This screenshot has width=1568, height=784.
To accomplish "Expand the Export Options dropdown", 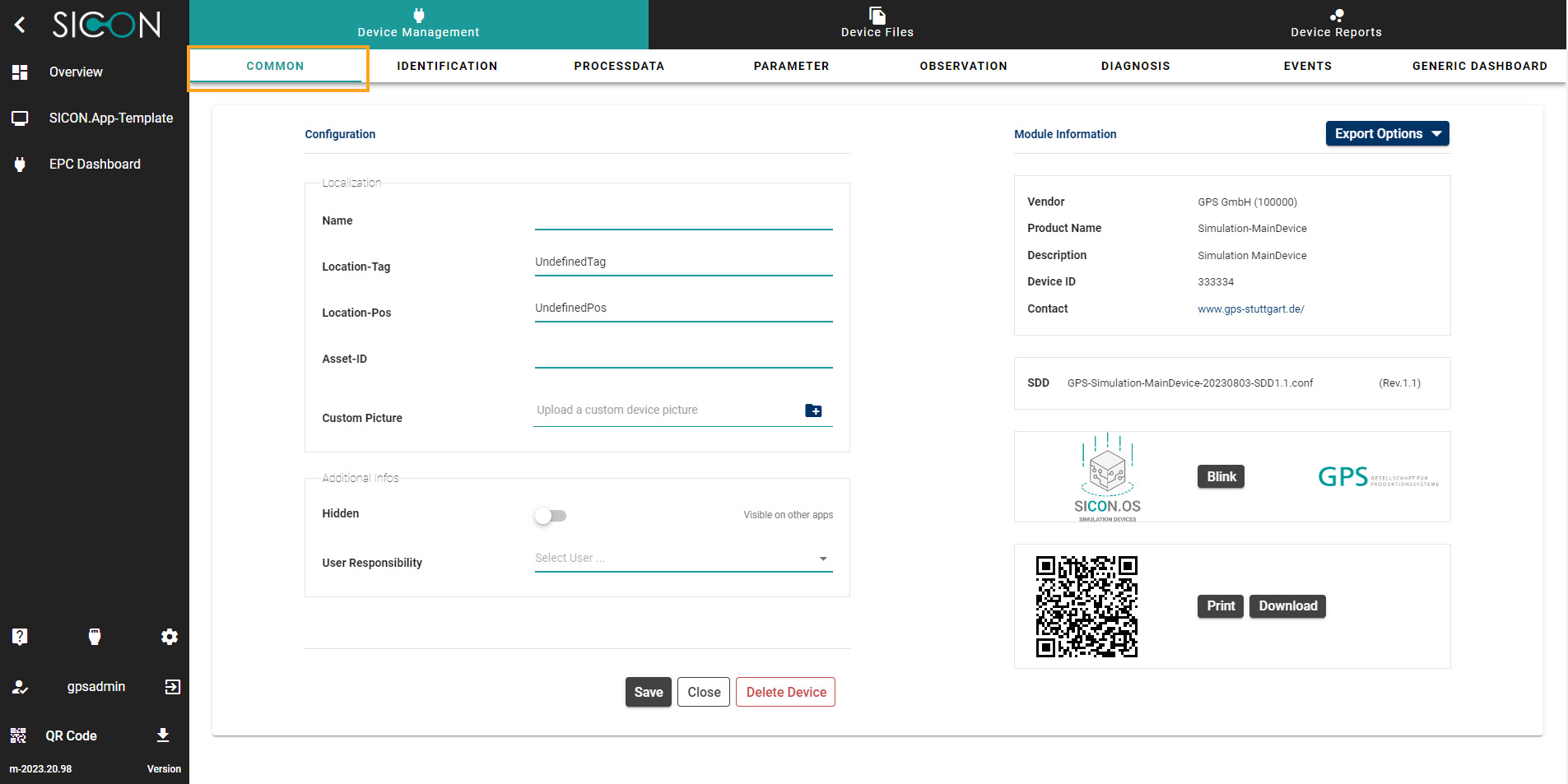I will pyautogui.click(x=1387, y=133).
